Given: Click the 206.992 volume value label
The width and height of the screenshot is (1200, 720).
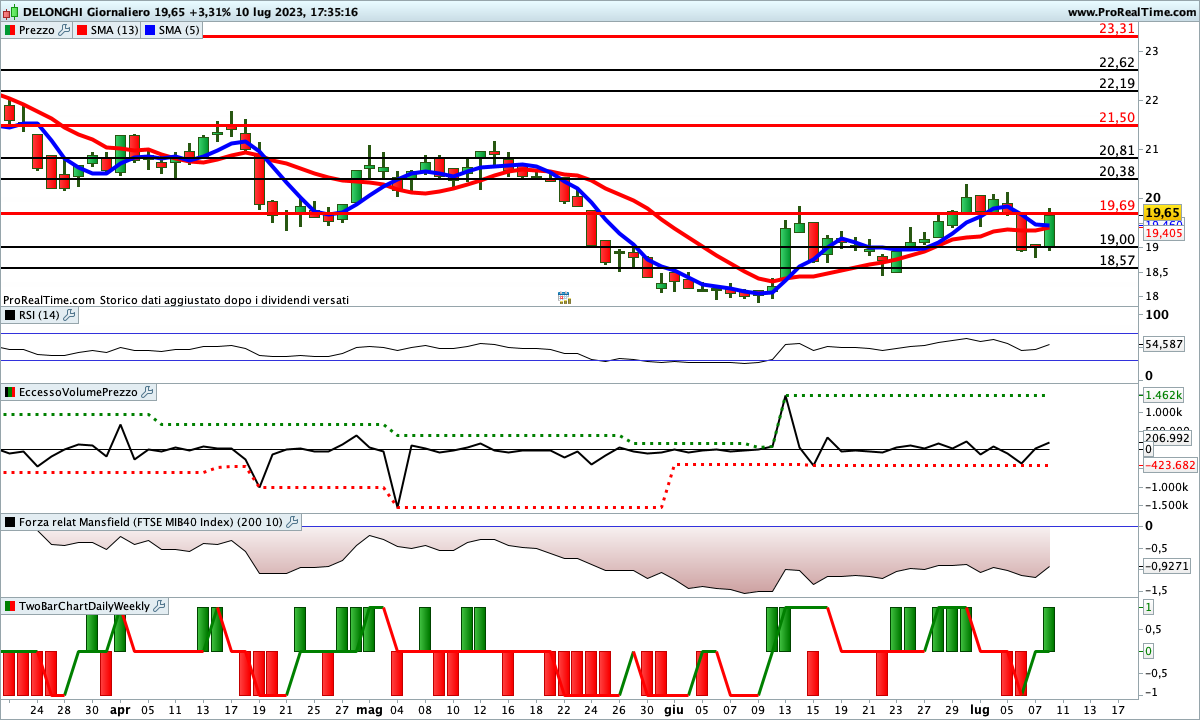Looking at the screenshot, I should [x=1167, y=437].
